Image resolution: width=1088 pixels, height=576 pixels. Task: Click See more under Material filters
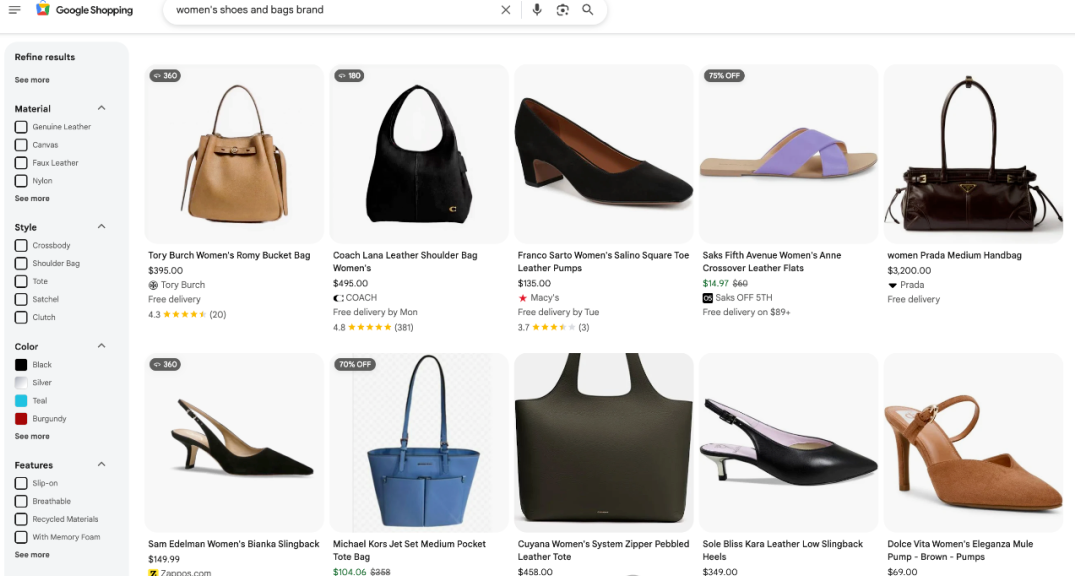click(x=32, y=199)
